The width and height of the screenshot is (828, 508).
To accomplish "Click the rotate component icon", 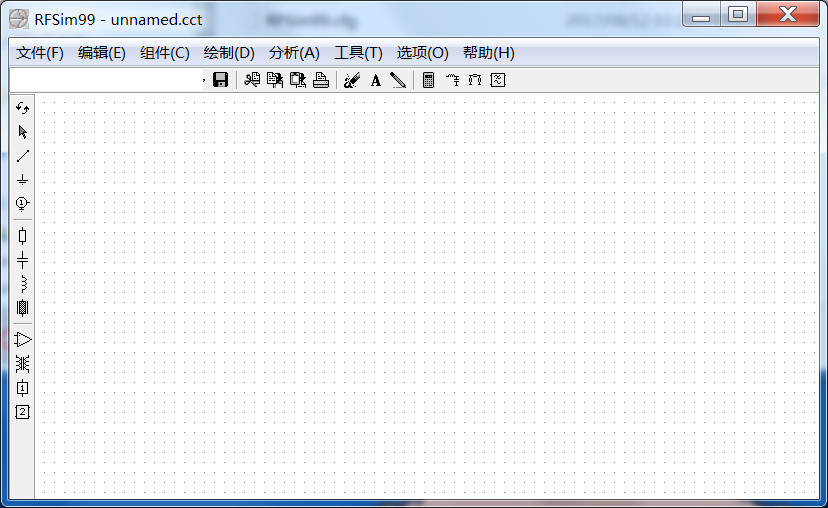I will [22, 108].
